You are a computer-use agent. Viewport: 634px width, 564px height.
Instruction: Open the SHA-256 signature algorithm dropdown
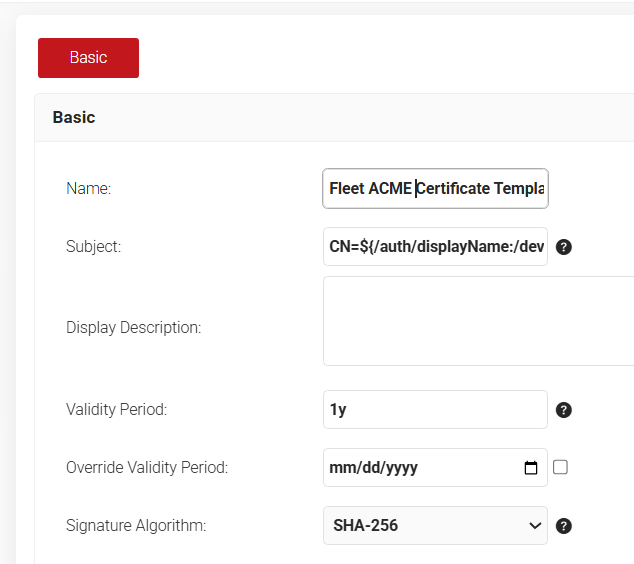pyautogui.click(x=435, y=526)
